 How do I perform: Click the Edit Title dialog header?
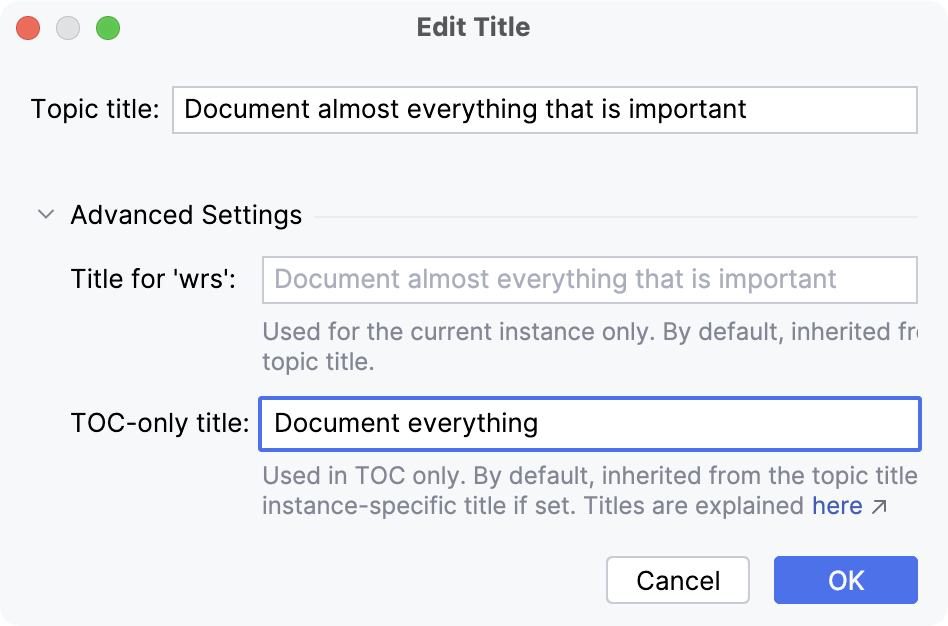[474, 27]
